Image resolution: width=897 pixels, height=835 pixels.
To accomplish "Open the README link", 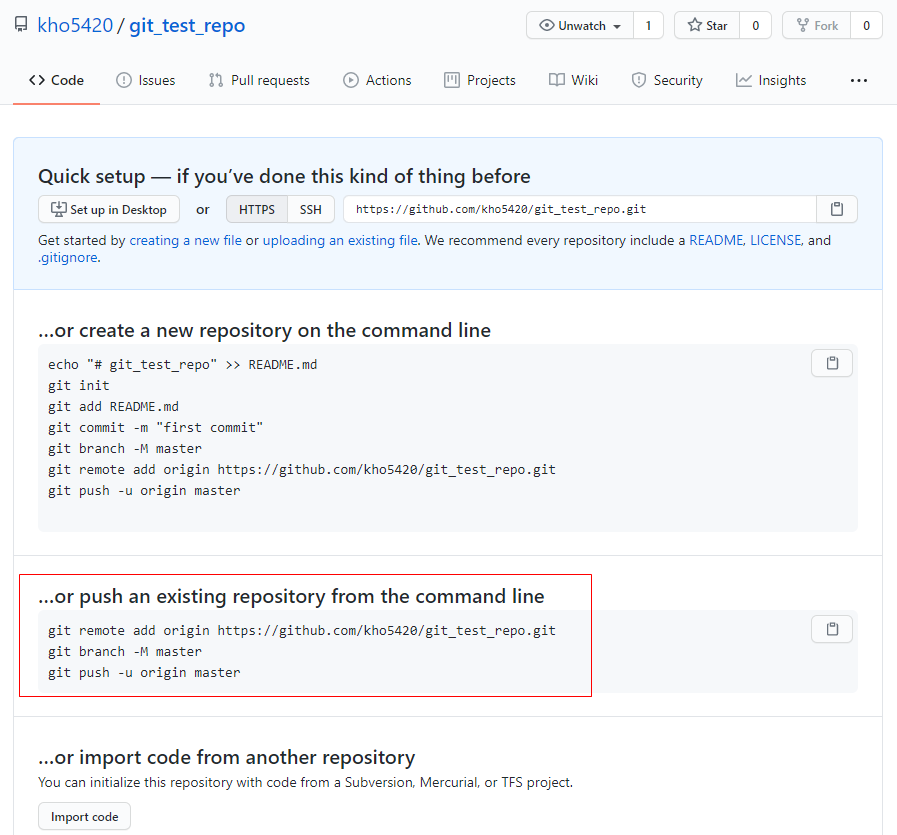I will pyautogui.click(x=716, y=240).
